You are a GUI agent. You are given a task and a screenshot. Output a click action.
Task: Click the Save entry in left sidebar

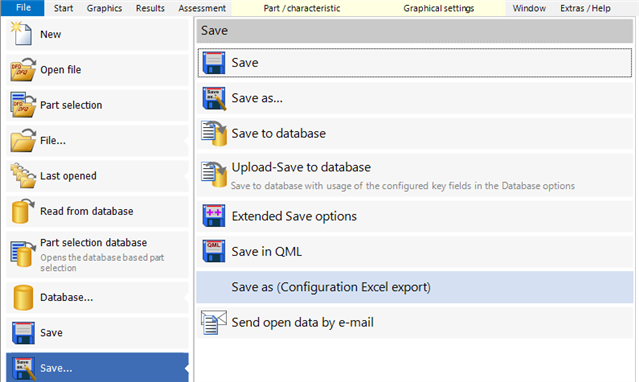tap(97, 333)
